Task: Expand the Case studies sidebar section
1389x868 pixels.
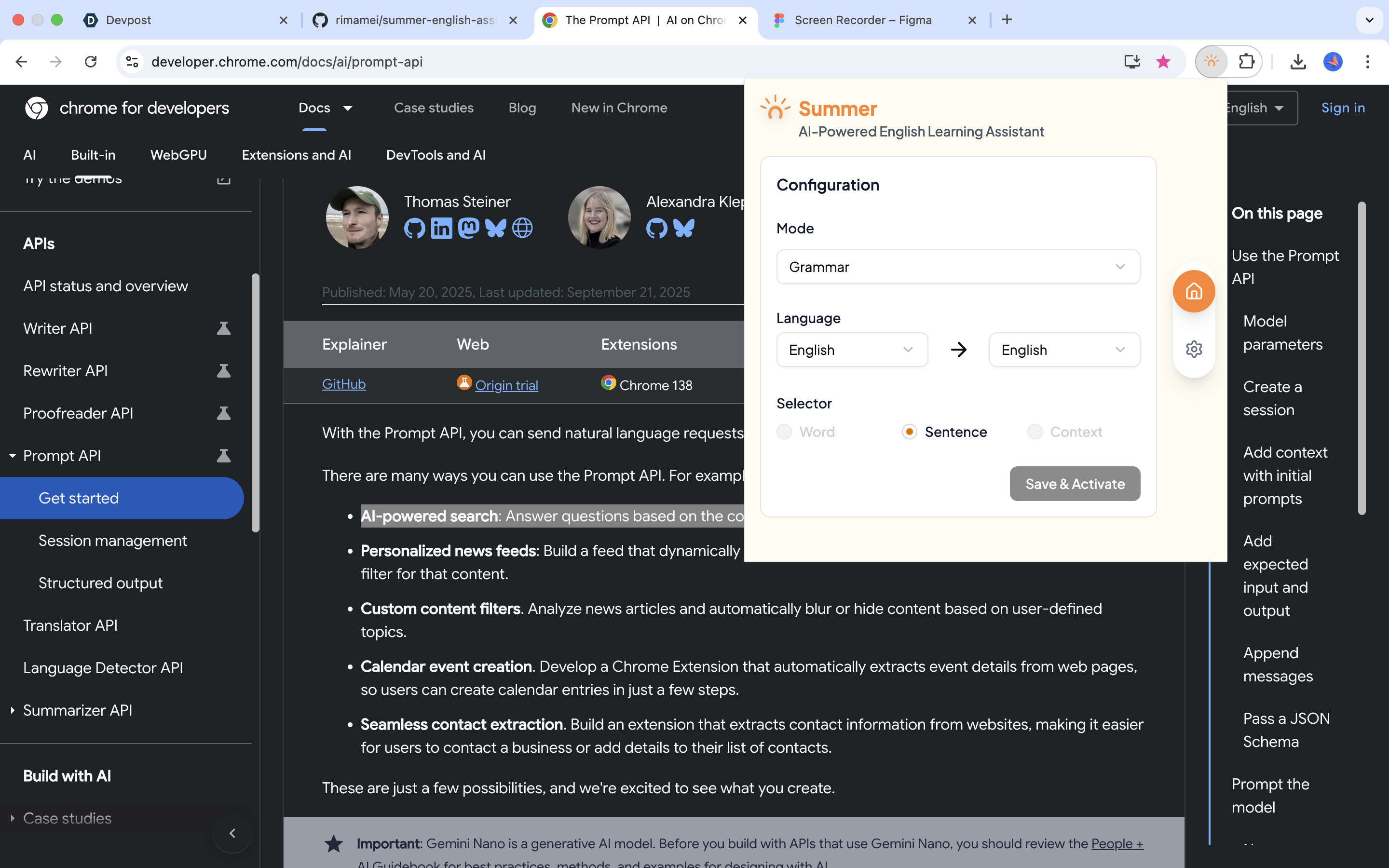Action: tap(12, 818)
